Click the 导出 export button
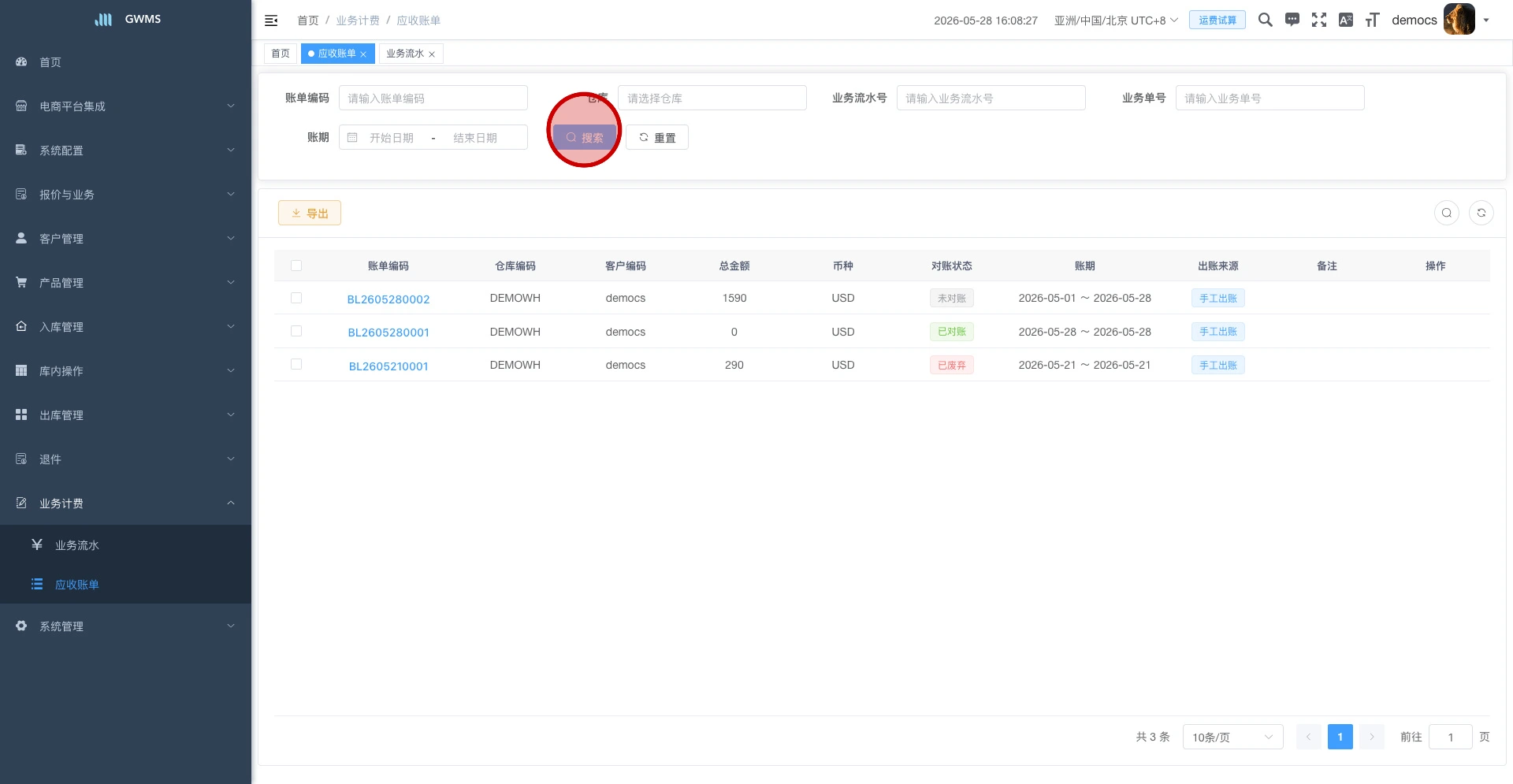 (x=310, y=214)
